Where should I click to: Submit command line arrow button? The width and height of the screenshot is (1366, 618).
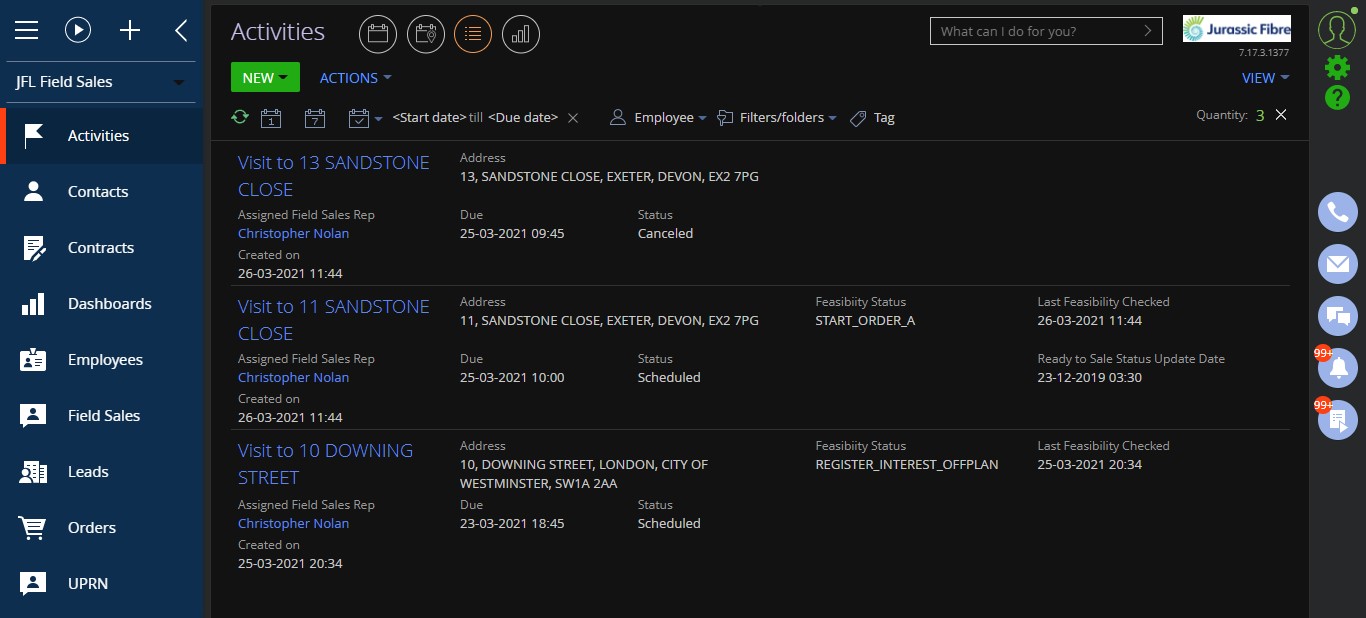(x=1149, y=31)
